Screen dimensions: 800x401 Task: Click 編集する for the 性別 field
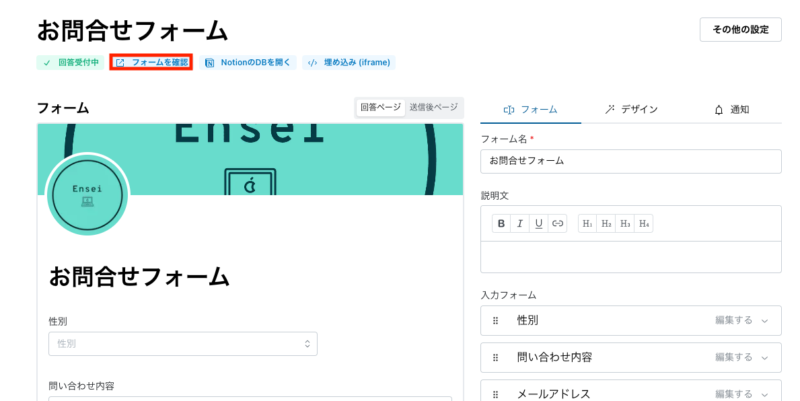pos(734,320)
